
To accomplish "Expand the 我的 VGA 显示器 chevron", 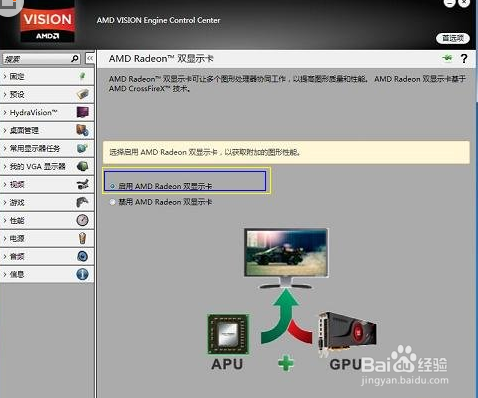I will point(5,166).
